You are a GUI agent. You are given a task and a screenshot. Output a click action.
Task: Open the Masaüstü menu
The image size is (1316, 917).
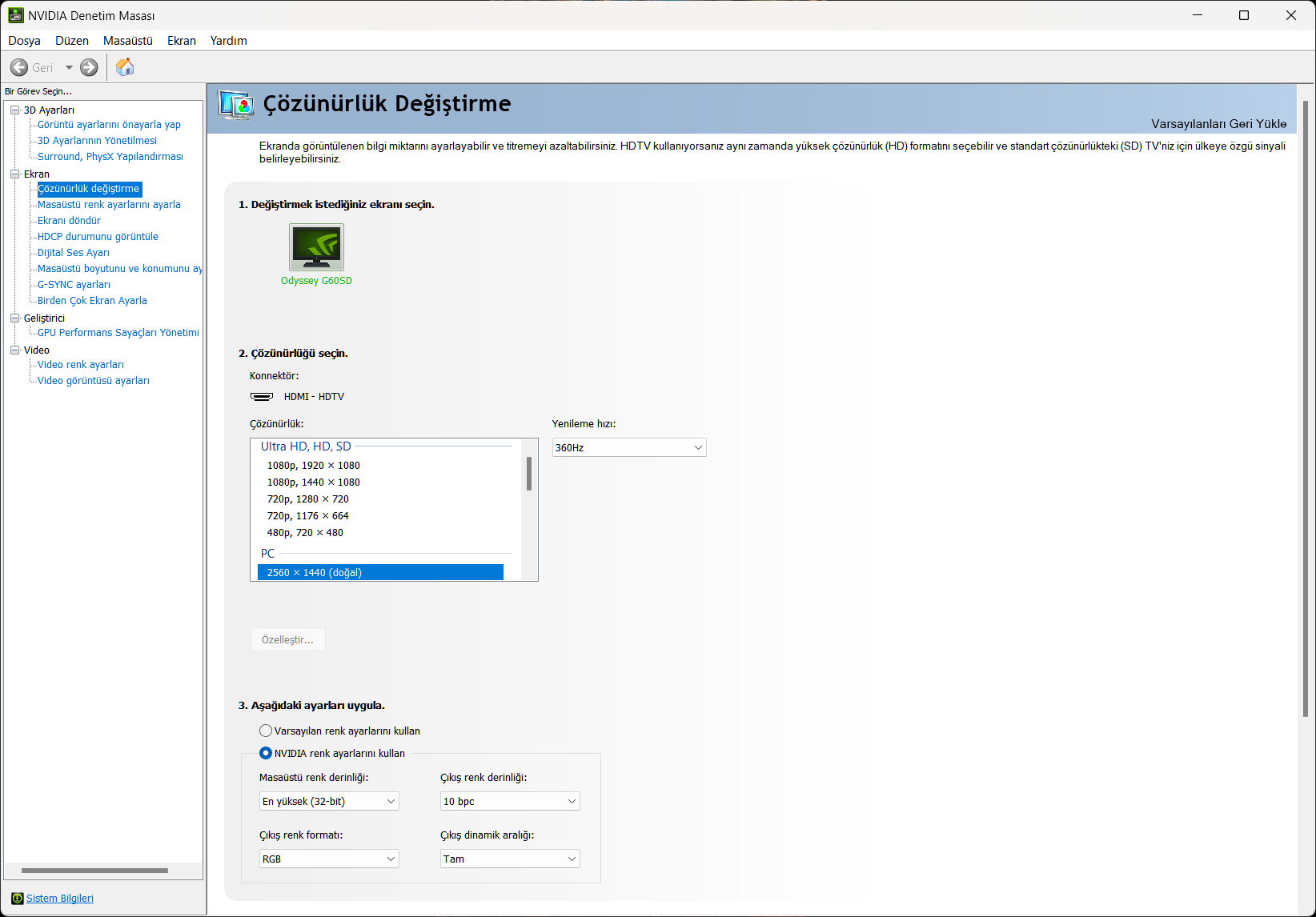click(128, 41)
